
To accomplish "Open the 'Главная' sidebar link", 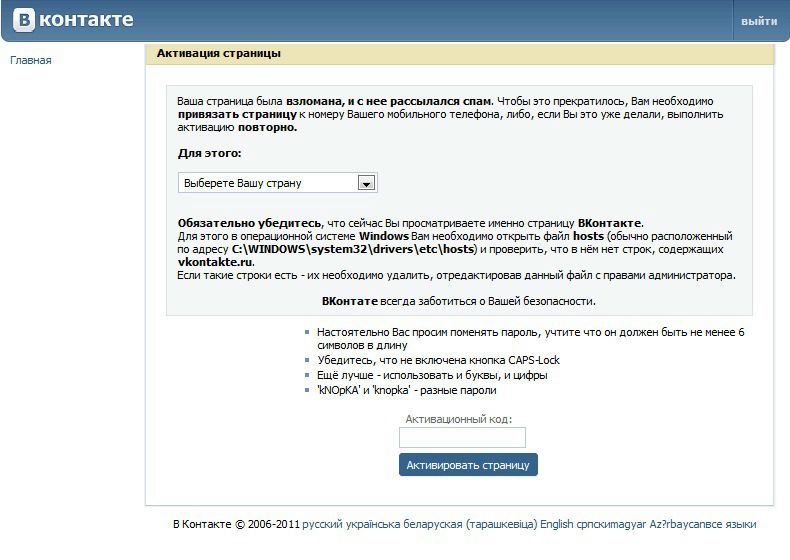I will point(30,60).
